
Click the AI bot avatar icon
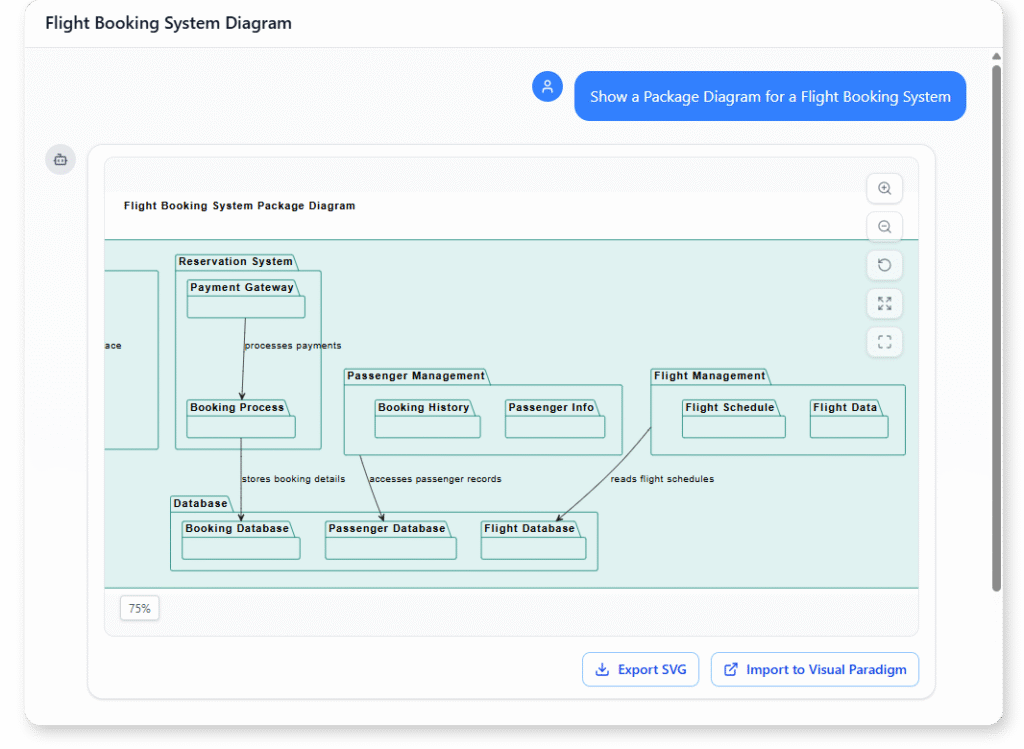[60, 159]
